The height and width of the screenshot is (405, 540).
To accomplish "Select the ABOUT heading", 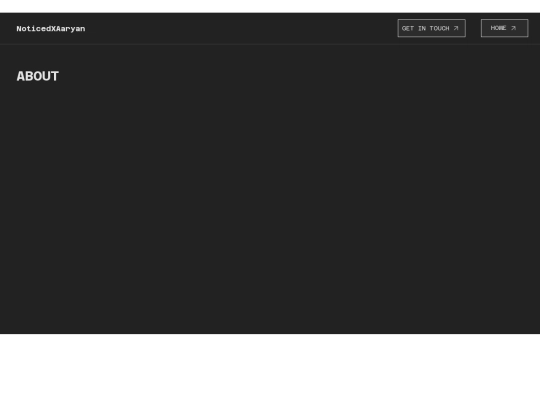I will tap(38, 76).
